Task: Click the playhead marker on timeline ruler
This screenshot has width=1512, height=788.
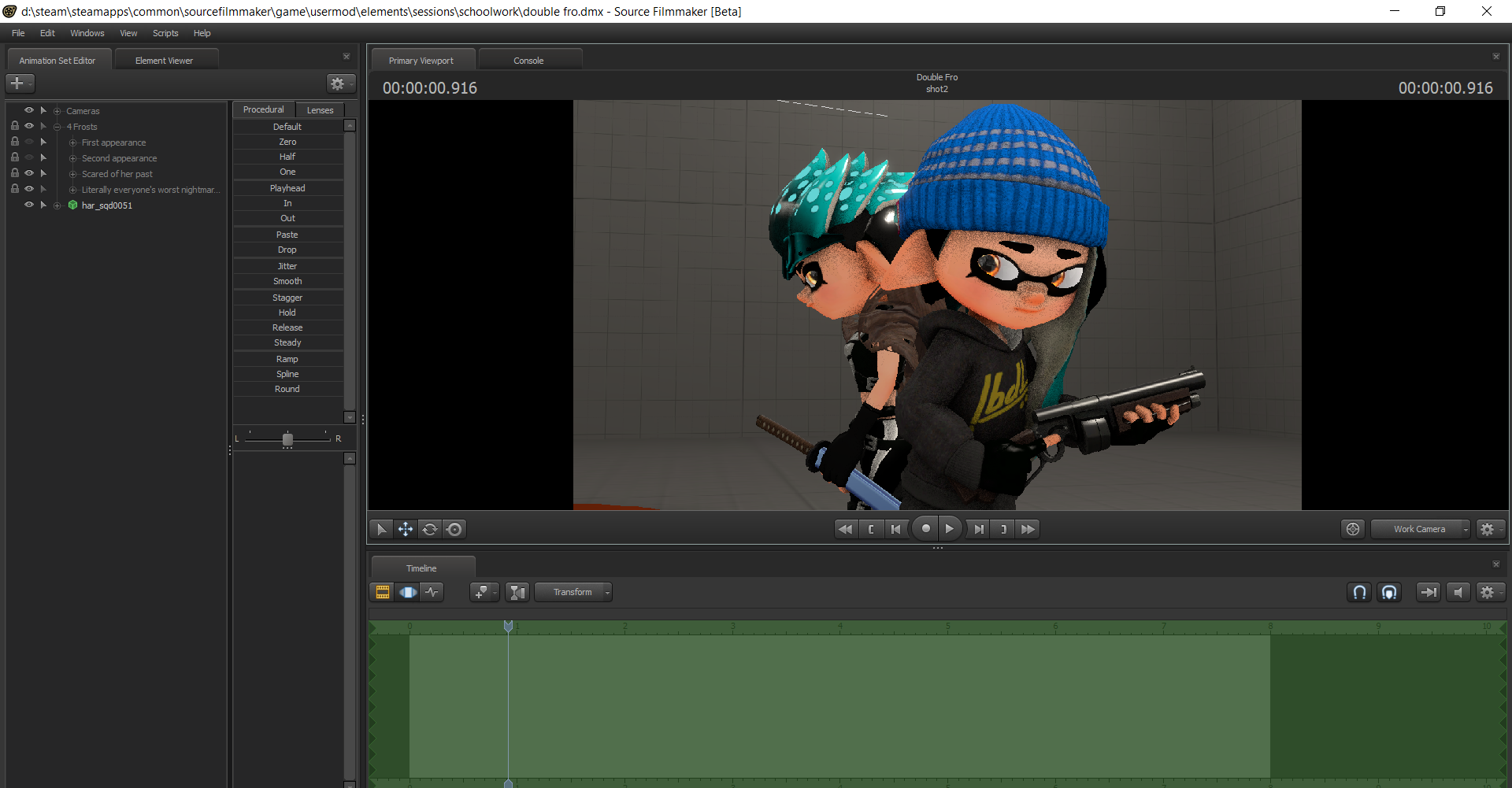Action: point(509,627)
